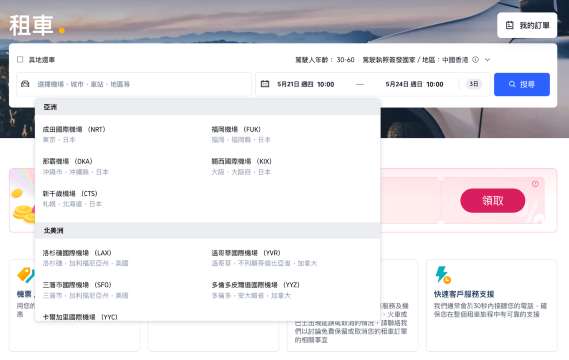
Task: Click the 快速客戶服務支援 heading
Action: click(x=464, y=294)
